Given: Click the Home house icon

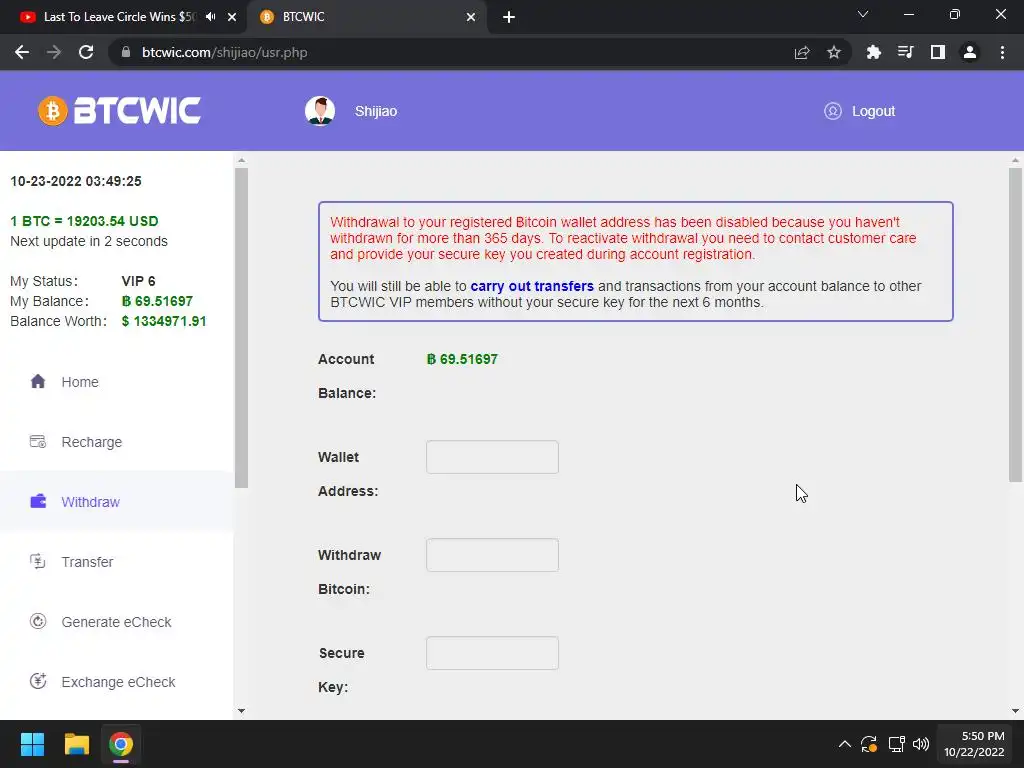Looking at the screenshot, I should coord(38,381).
